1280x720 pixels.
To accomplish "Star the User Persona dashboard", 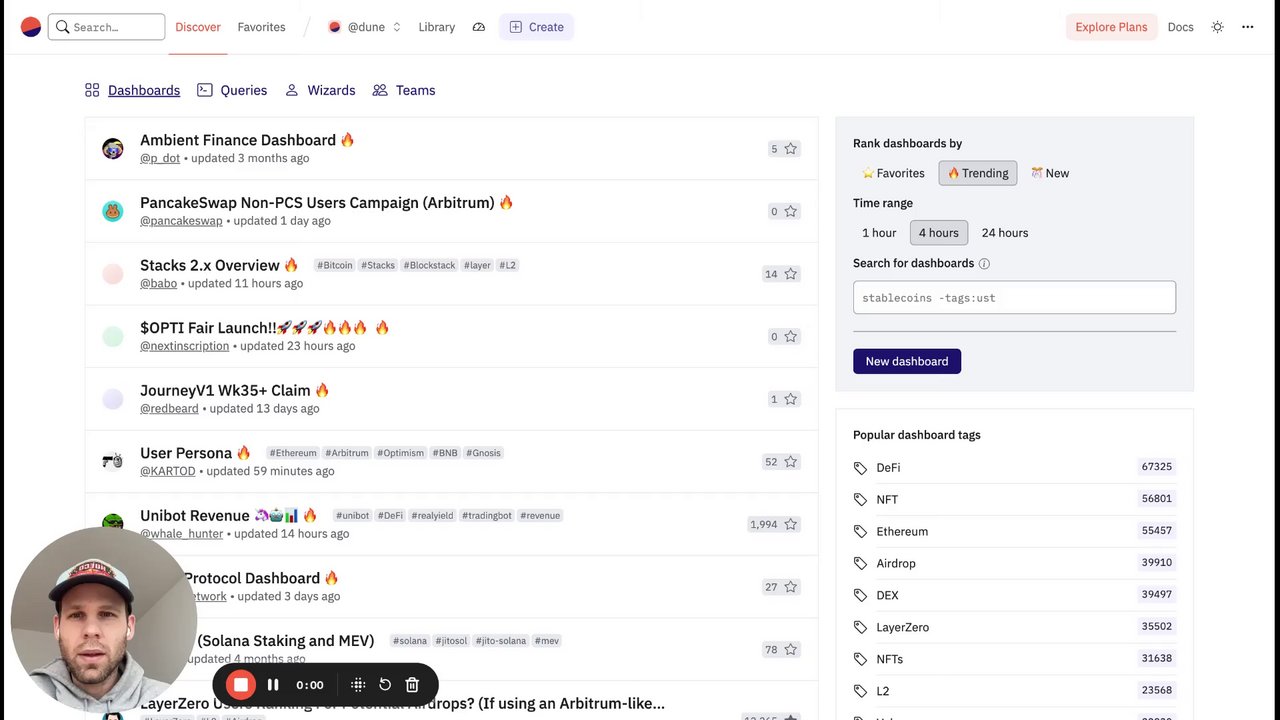I will (x=790, y=462).
